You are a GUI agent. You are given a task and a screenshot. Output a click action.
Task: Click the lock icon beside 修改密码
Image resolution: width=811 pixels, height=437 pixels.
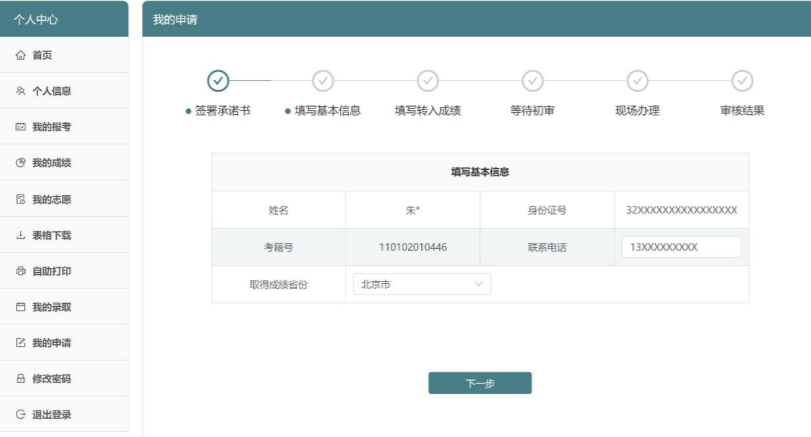coord(21,379)
